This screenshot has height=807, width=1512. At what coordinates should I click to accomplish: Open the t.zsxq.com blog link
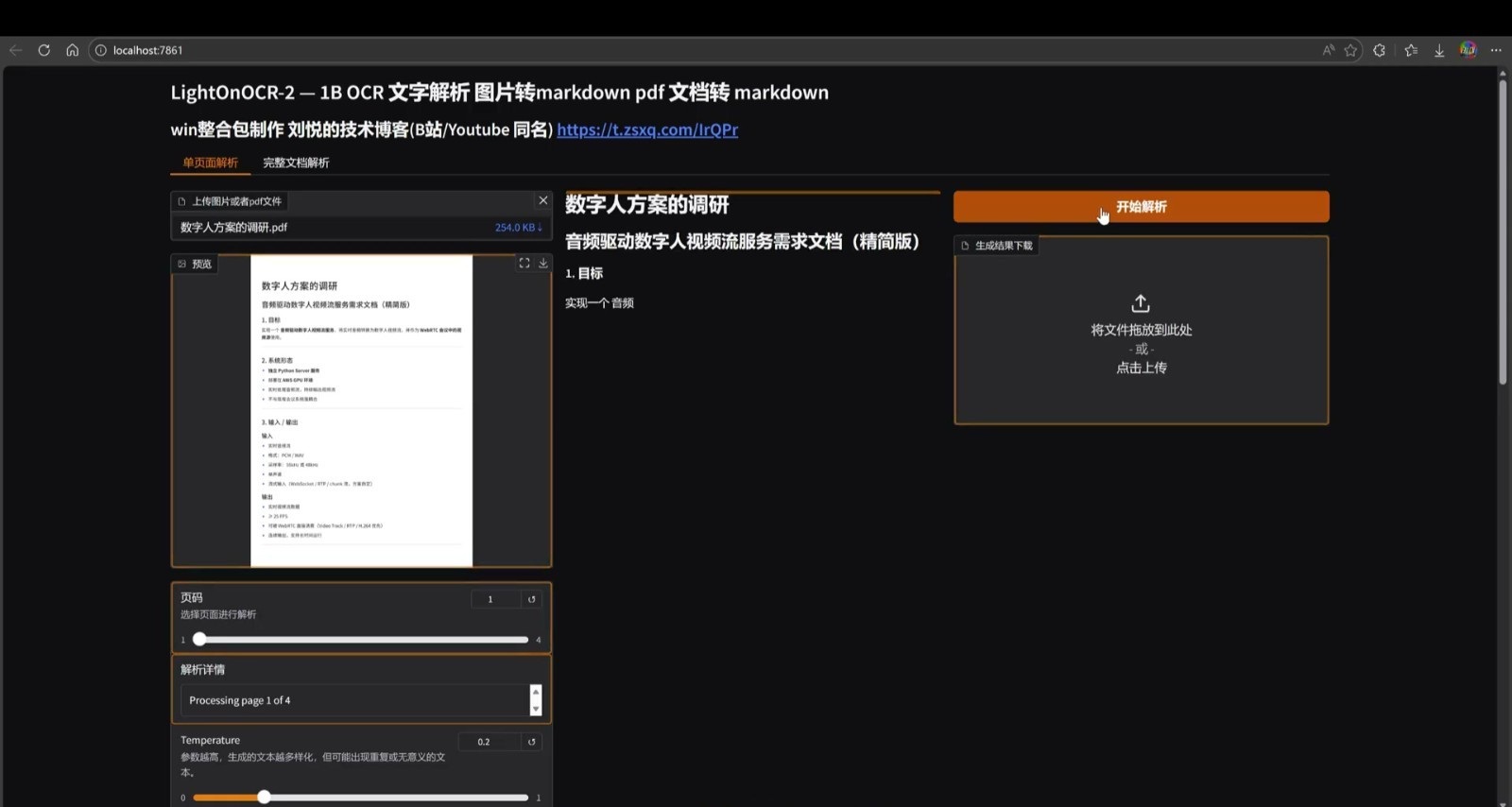647,129
